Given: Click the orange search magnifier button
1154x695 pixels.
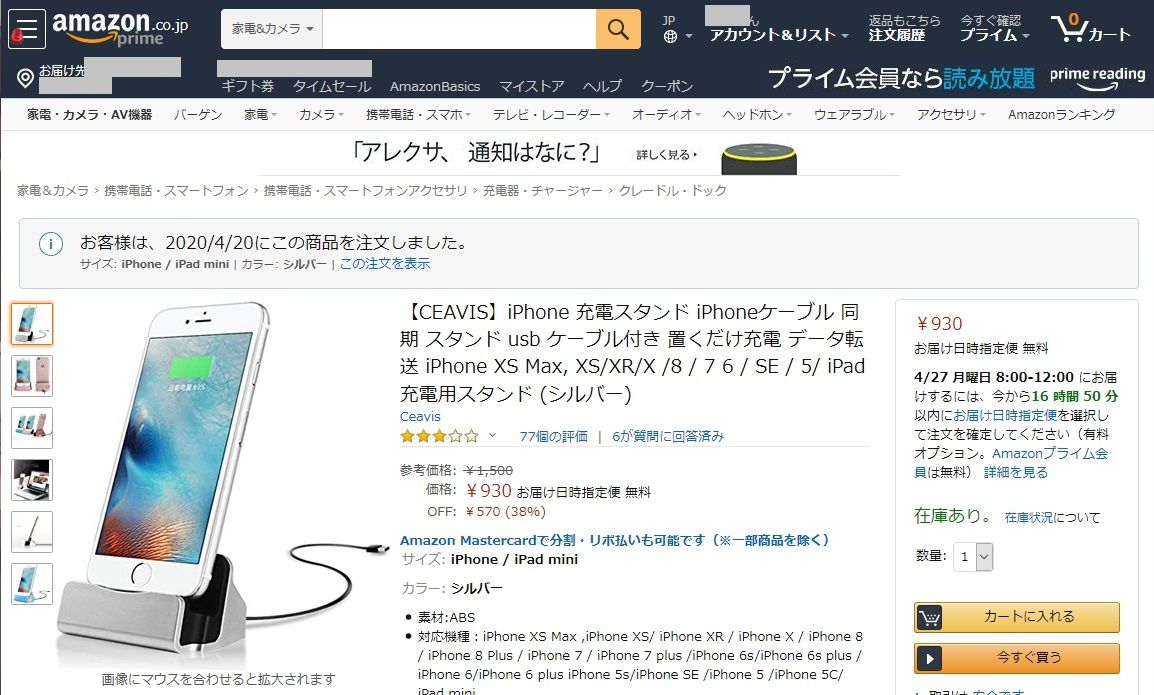Looking at the screenshot, I should click(618, 29).
